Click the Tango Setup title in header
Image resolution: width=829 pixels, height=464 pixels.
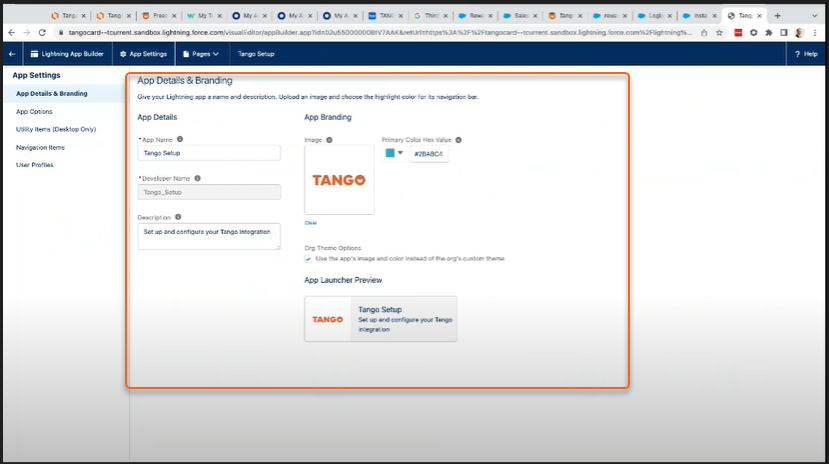coord(256,54)
